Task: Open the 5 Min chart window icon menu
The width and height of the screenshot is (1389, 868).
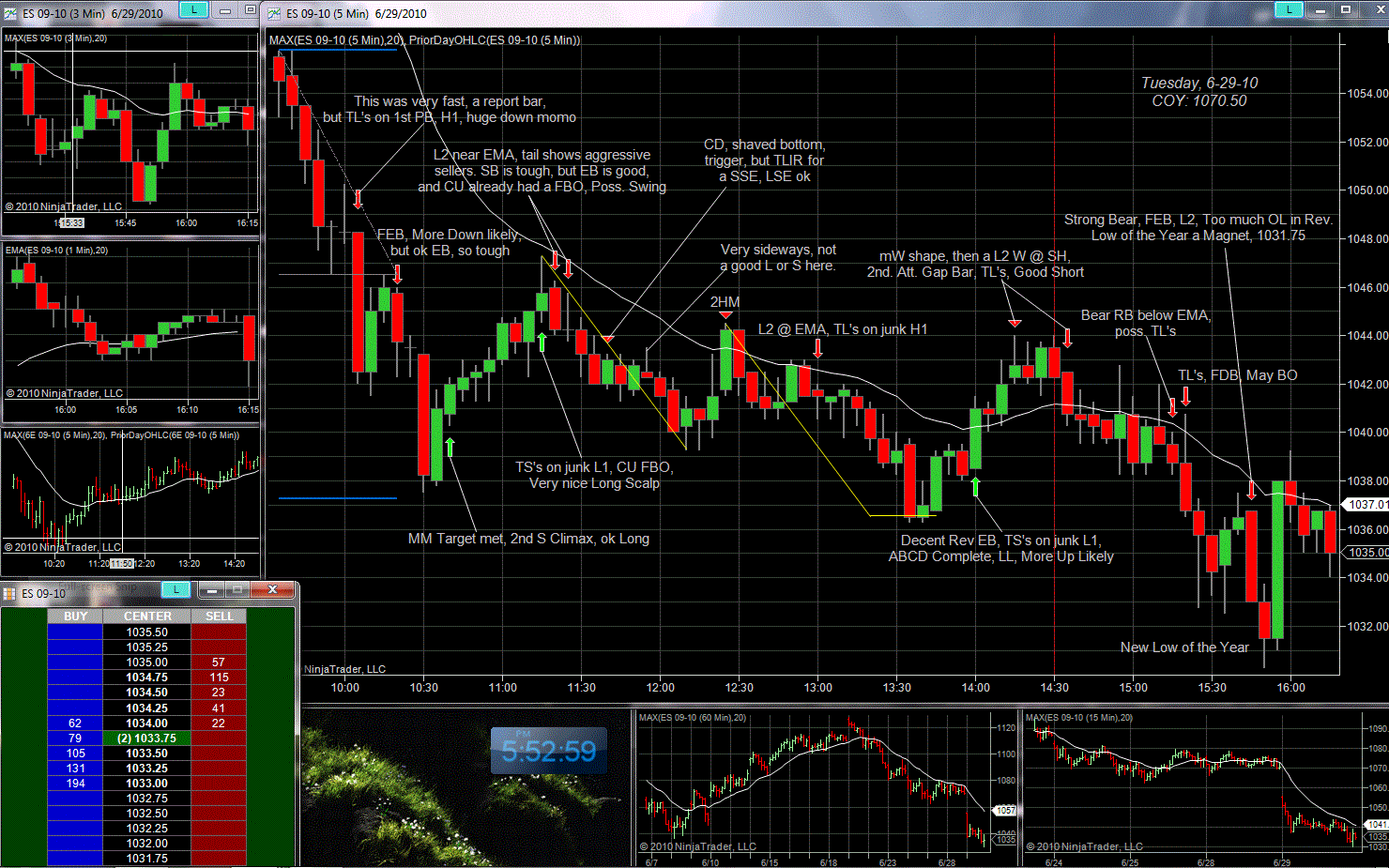Action: click(x=274, y=13)
